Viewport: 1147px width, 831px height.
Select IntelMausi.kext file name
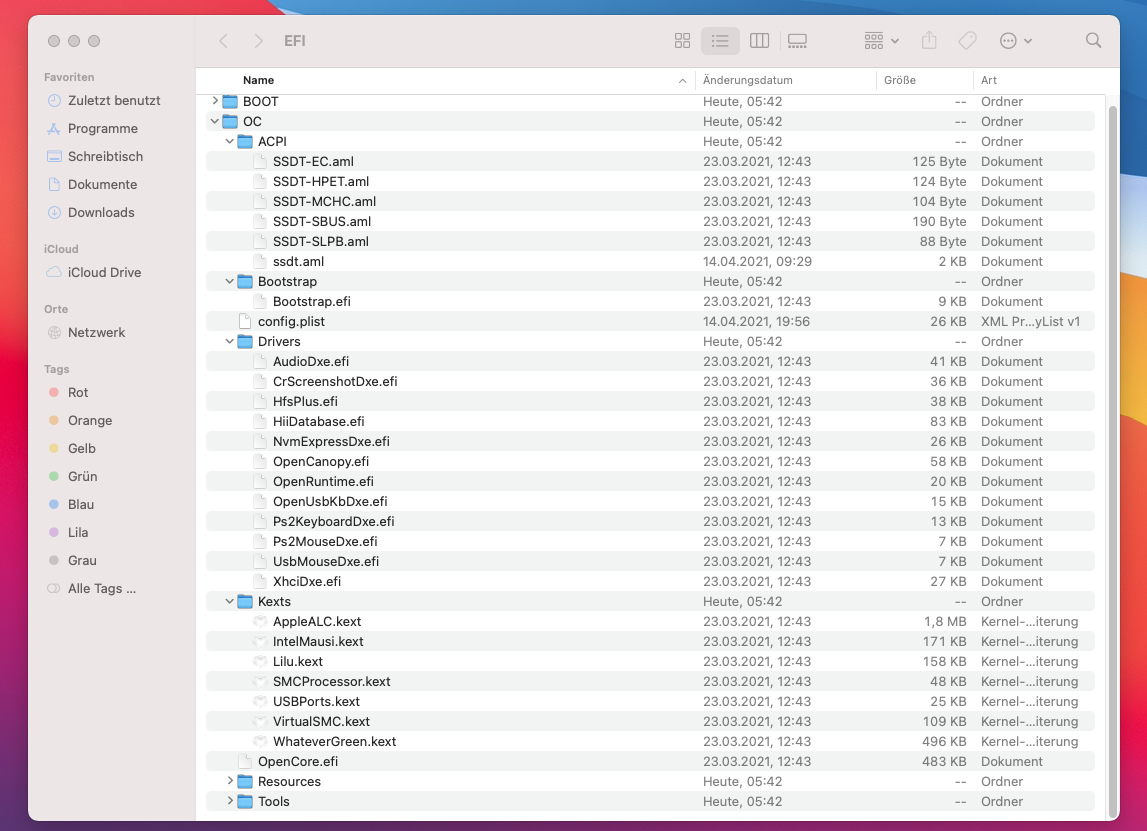coord(318,642)
